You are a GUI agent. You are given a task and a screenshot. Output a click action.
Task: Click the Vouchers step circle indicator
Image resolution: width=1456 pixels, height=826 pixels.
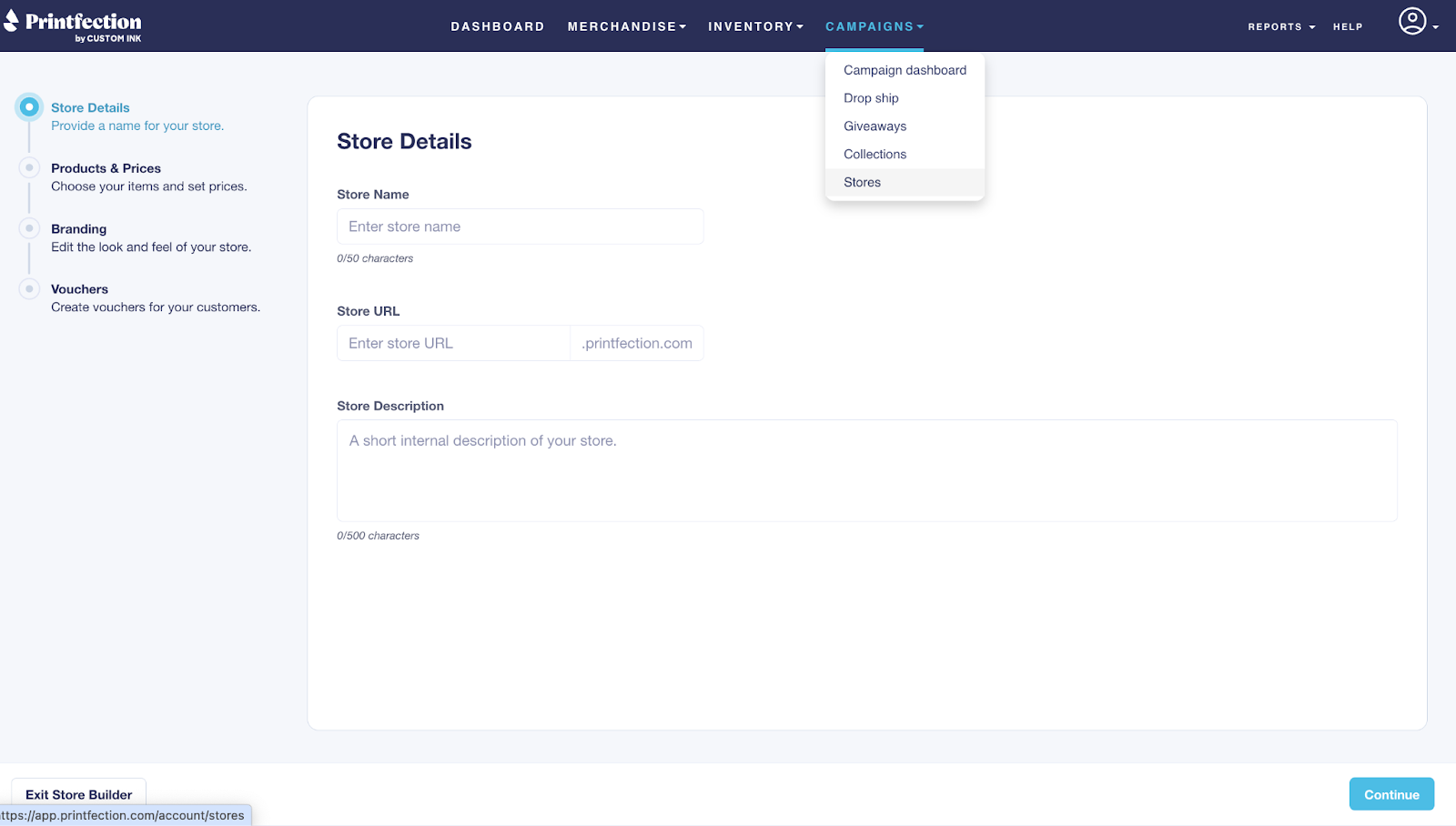29,289
